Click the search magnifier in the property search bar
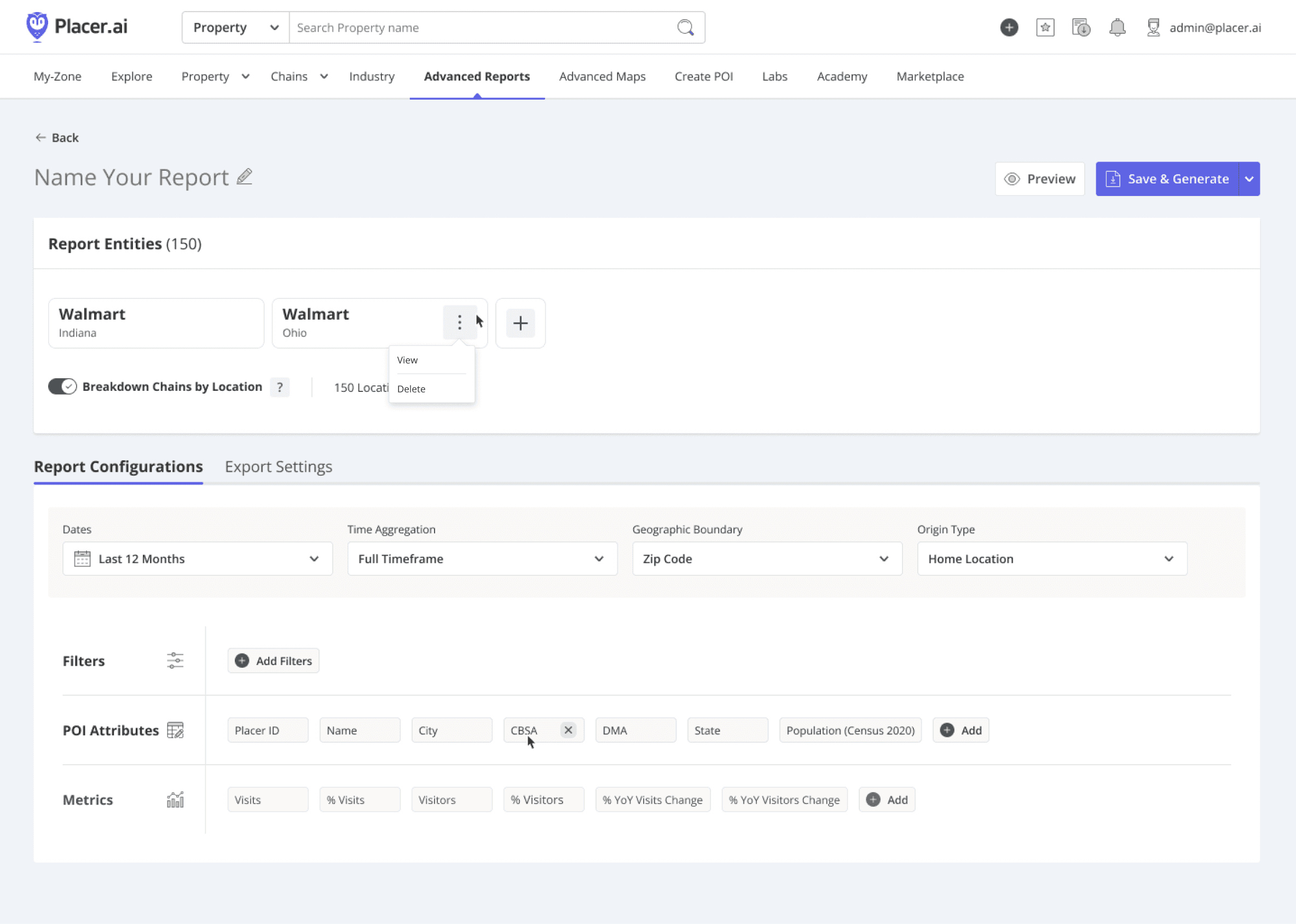Screen dimensions: 1296x924 tap(685, 27)
